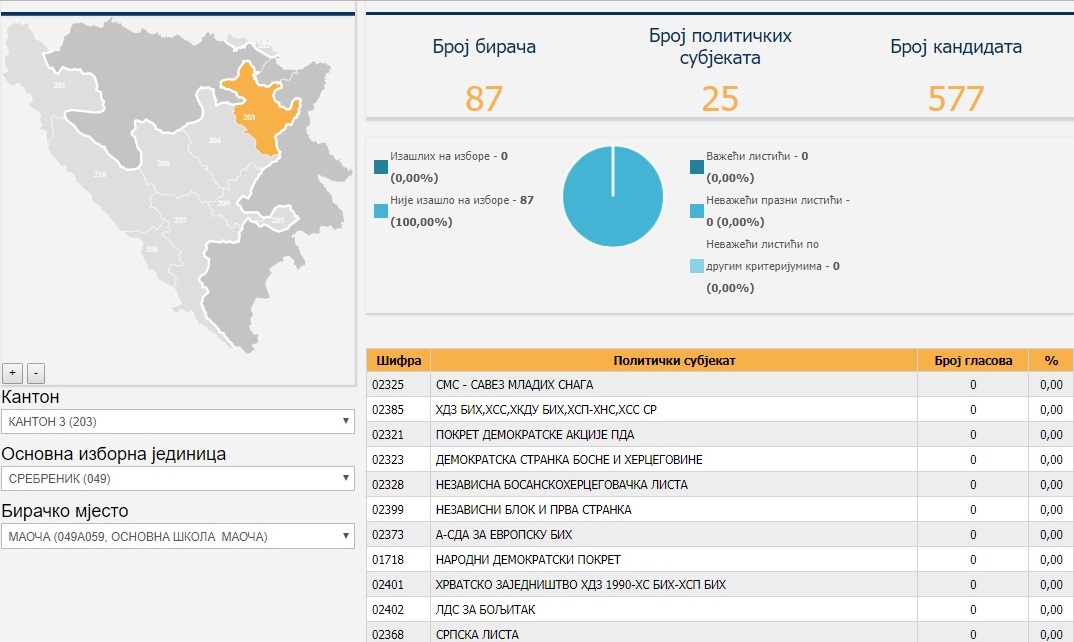Click the blue pie chart
Screen dimensions: 1074x642
613,197
